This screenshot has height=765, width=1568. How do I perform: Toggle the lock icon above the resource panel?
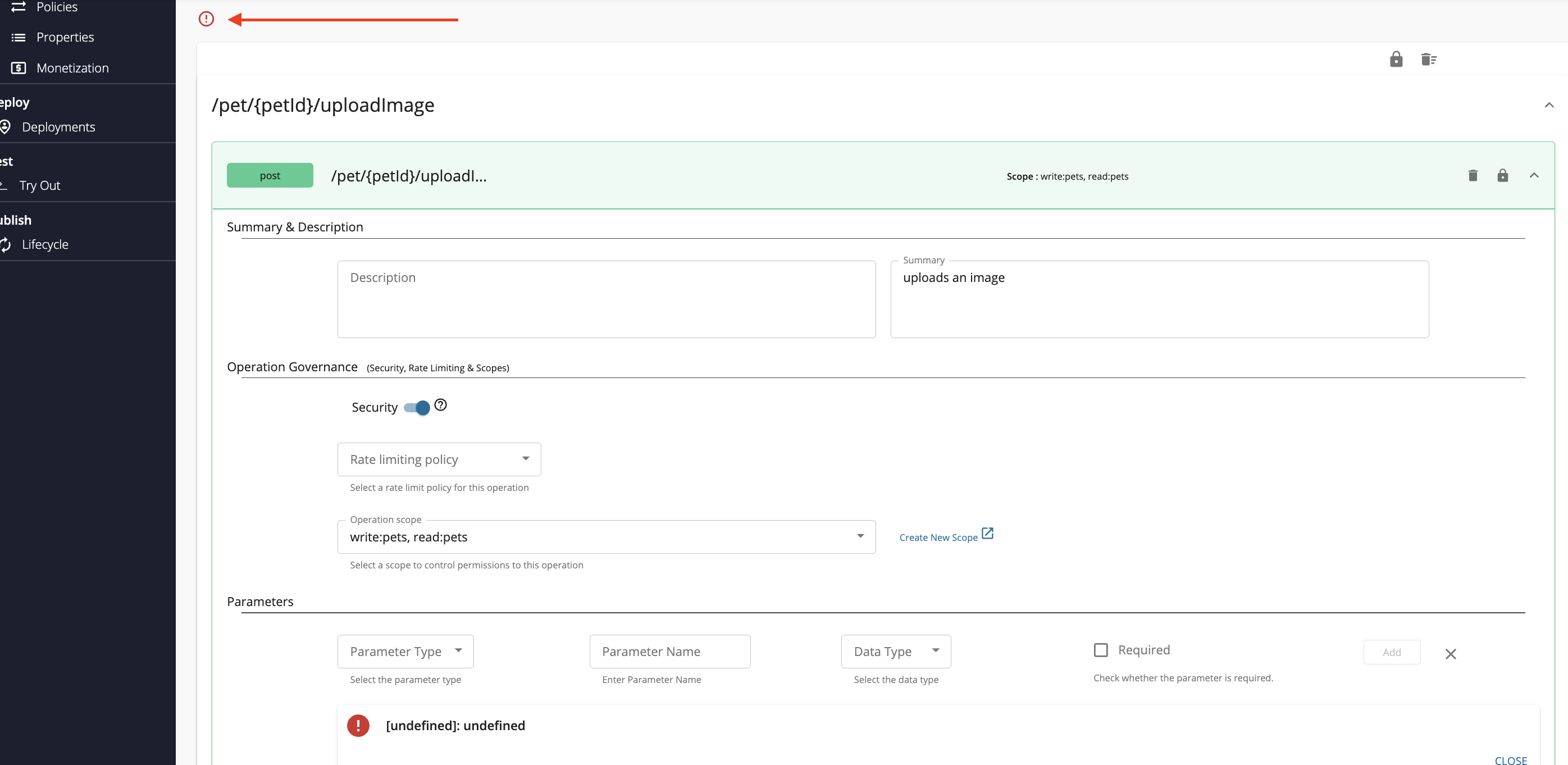tap(1396, 59)
